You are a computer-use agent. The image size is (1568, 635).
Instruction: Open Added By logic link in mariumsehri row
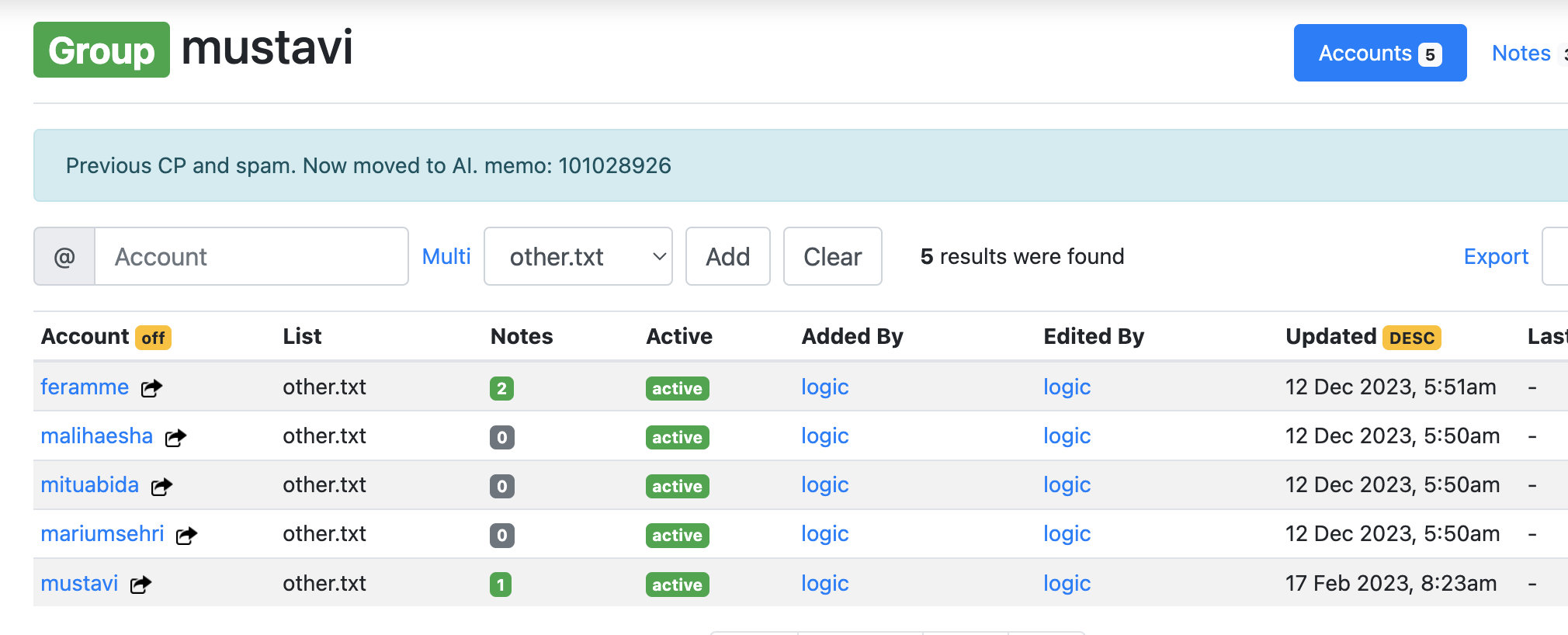(825, 533)
